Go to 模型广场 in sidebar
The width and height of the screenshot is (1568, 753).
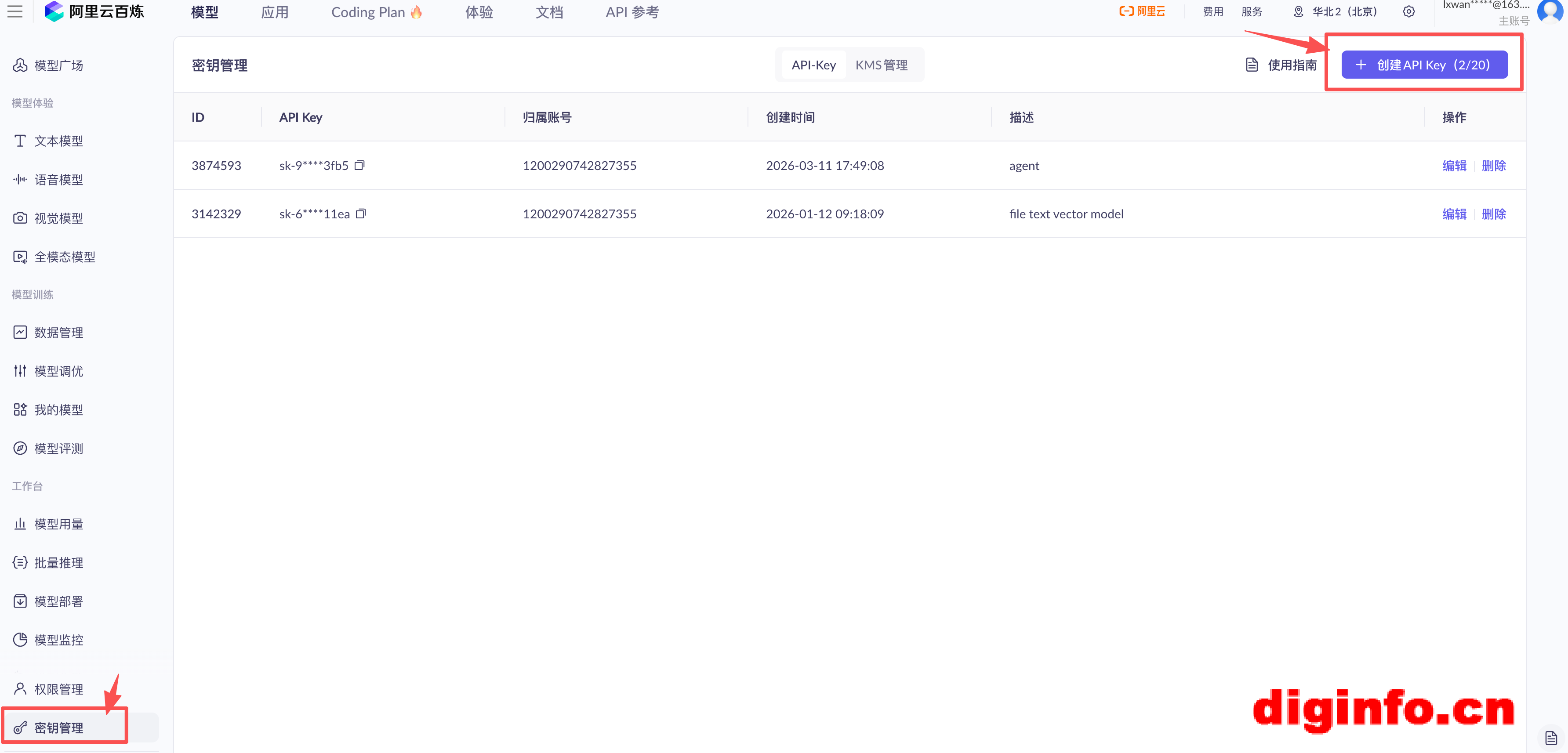pyautogui.click(x=58, y=65)
